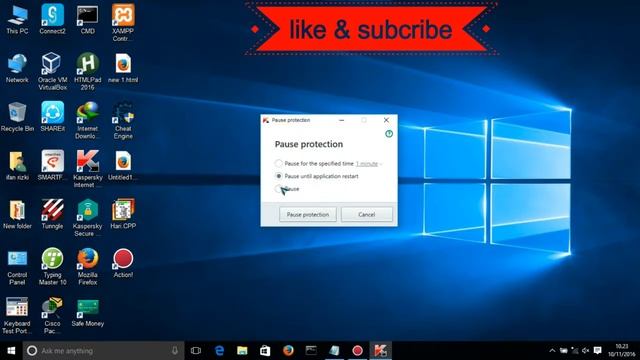Open Action Center notifications icon
Screen dimensions: 640x360
click(x=598, y=351)
